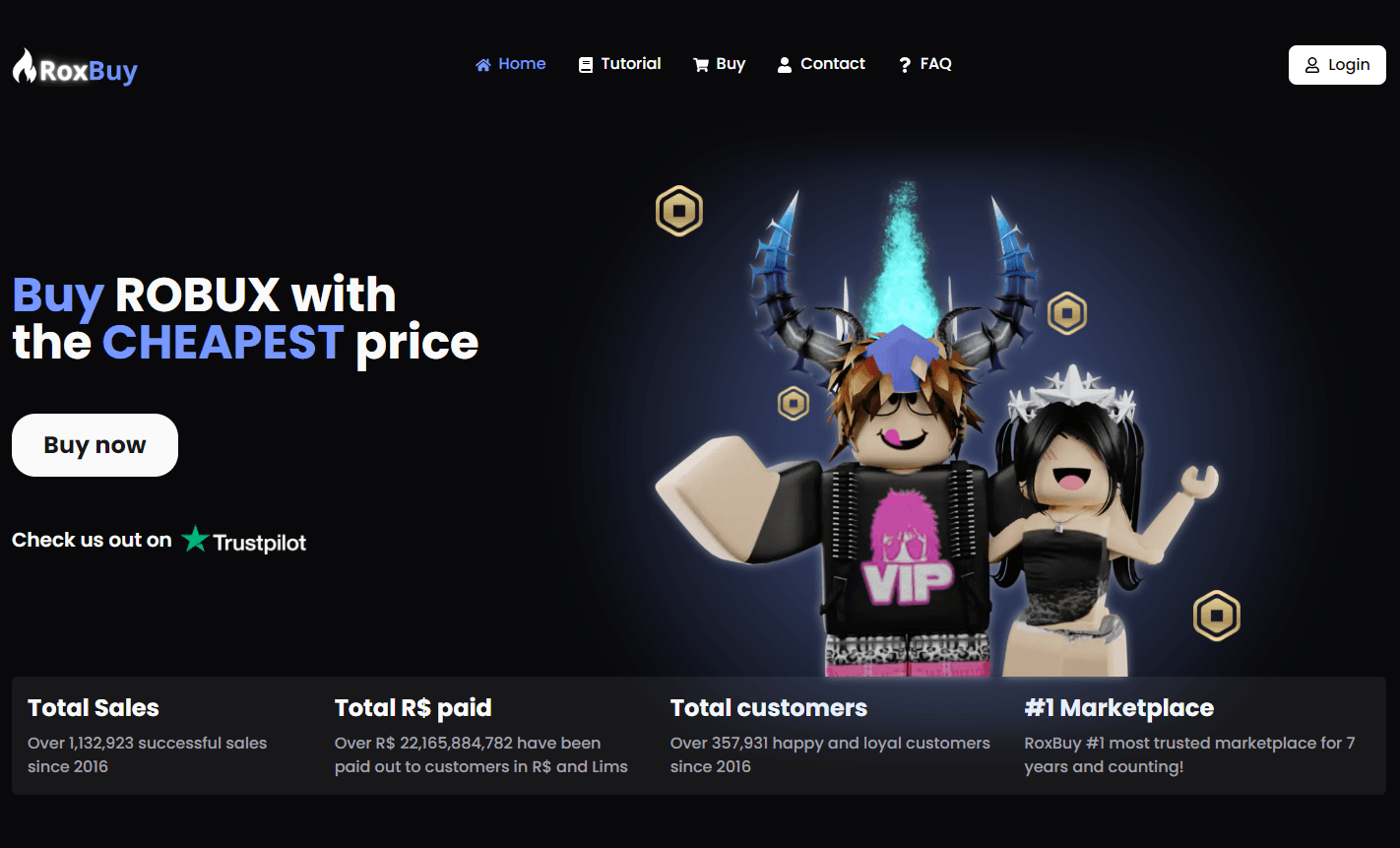Click the green Trustpilot star icon
The width and height of the screenshot is (1400, 848).
195,539
